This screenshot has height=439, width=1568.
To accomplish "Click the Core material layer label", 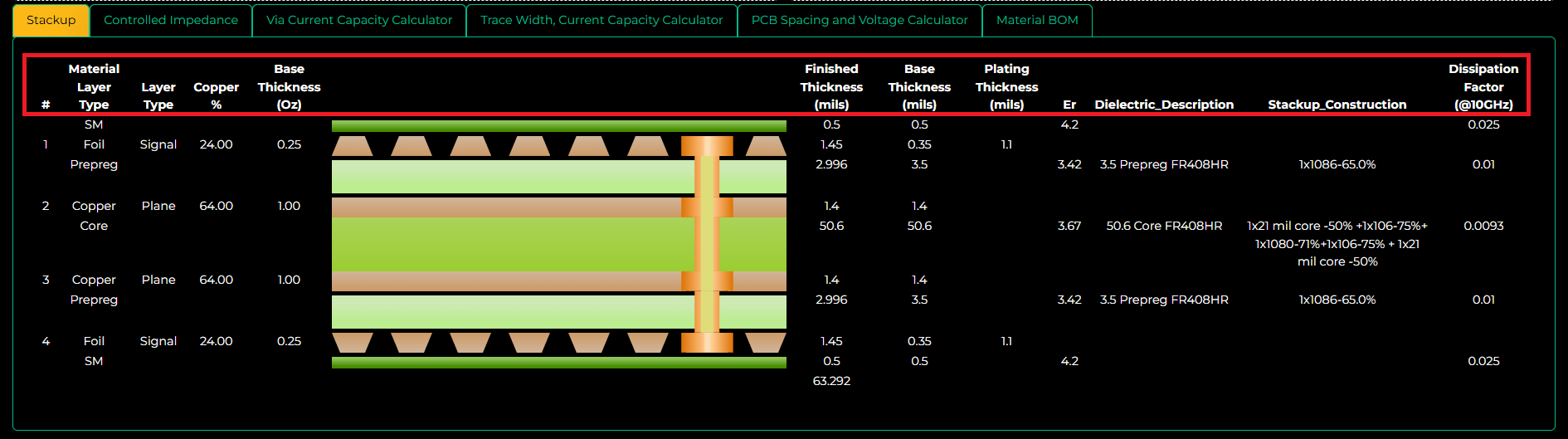I will (94, 226).
